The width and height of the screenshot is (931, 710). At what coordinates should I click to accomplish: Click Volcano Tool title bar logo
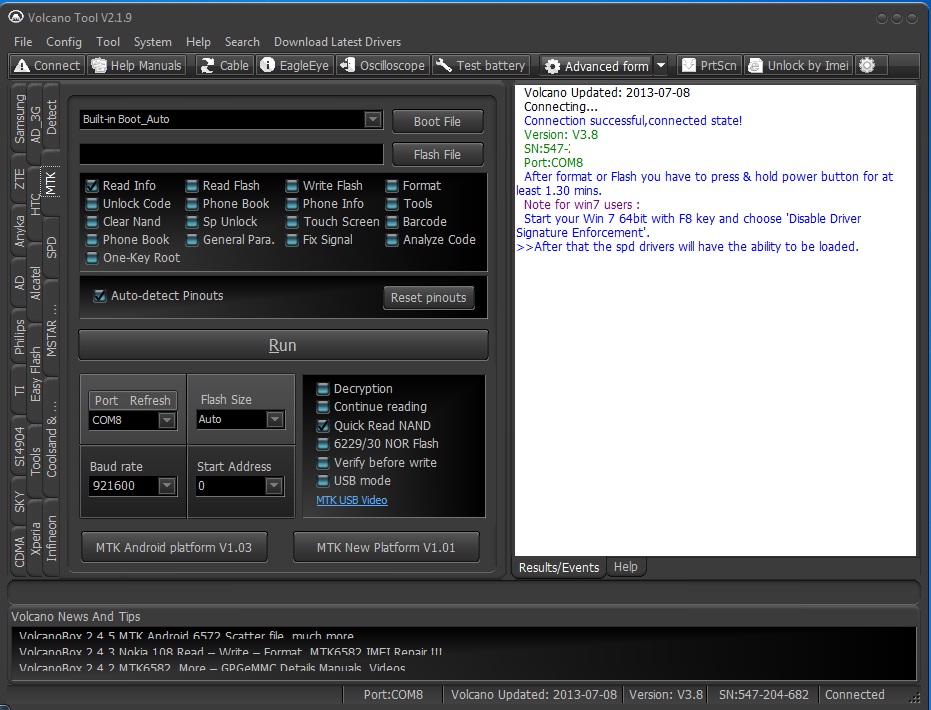tap(16, 17)
